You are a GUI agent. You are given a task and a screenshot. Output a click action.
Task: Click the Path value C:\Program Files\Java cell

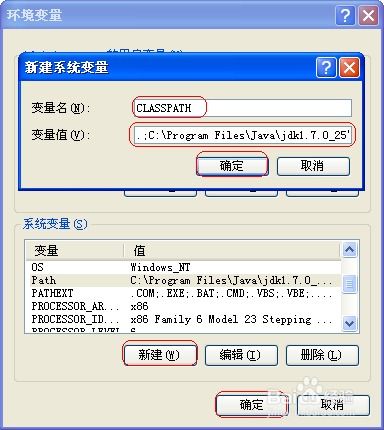tap(232, 280)
